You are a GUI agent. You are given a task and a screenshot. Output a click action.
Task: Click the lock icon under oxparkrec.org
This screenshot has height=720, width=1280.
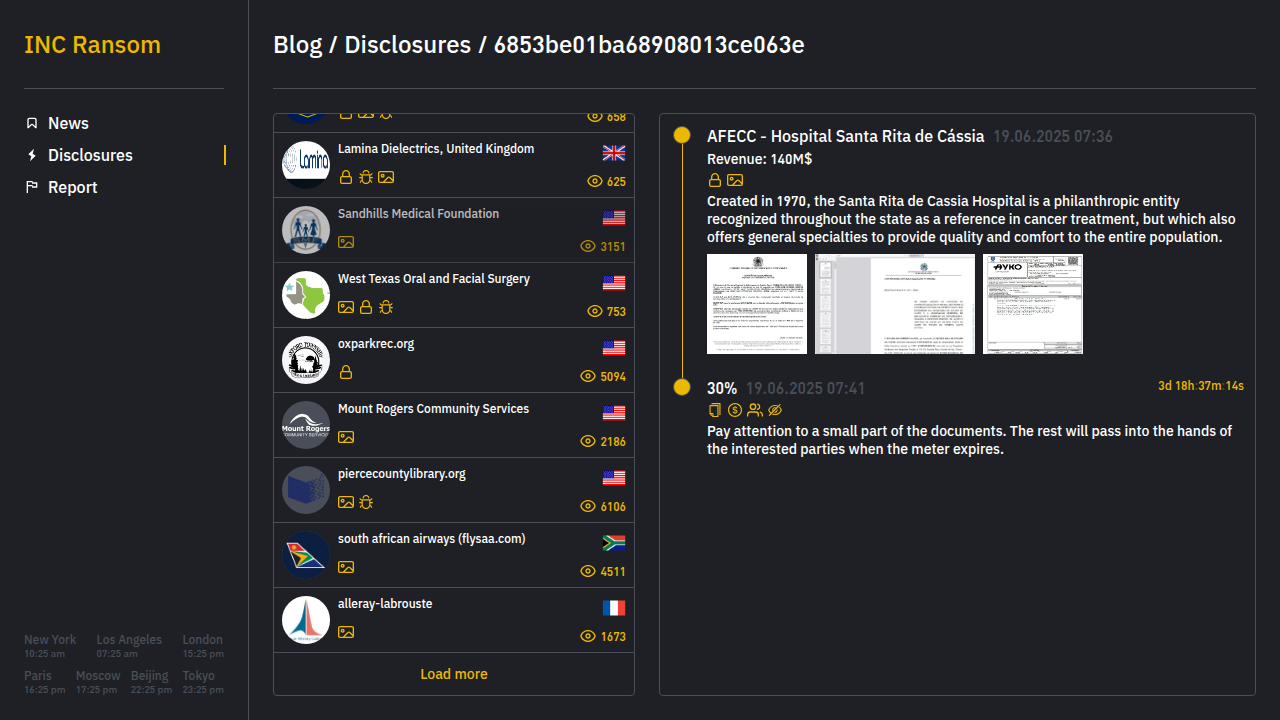(346, 372)
